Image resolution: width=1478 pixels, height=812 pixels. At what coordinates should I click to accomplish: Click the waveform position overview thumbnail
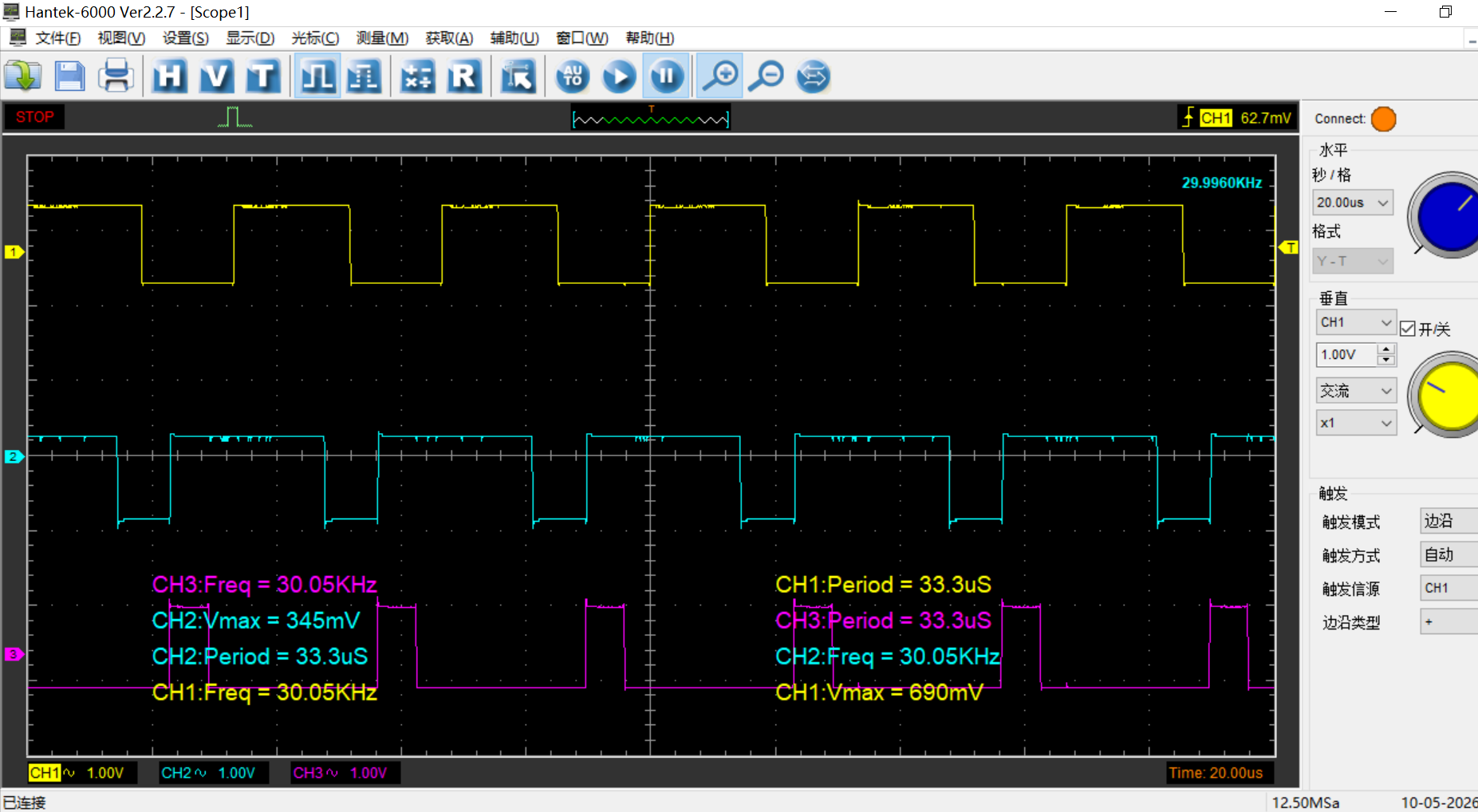click(x=650, y=118)
